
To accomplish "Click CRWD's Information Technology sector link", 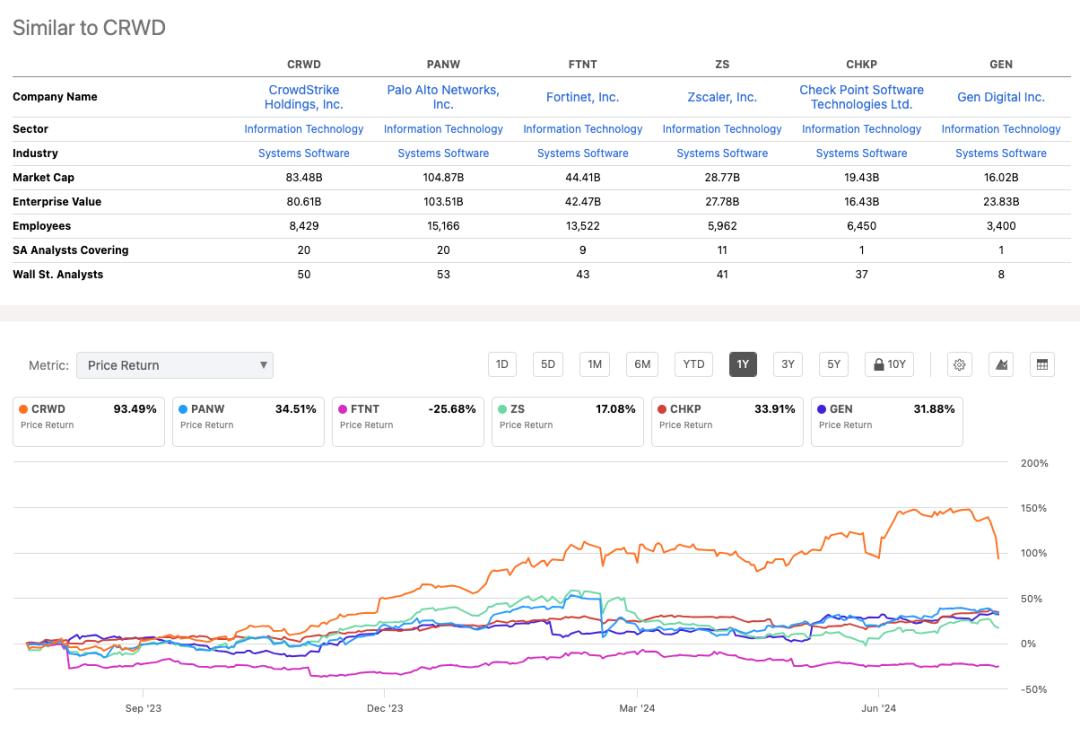I will 304,129.
